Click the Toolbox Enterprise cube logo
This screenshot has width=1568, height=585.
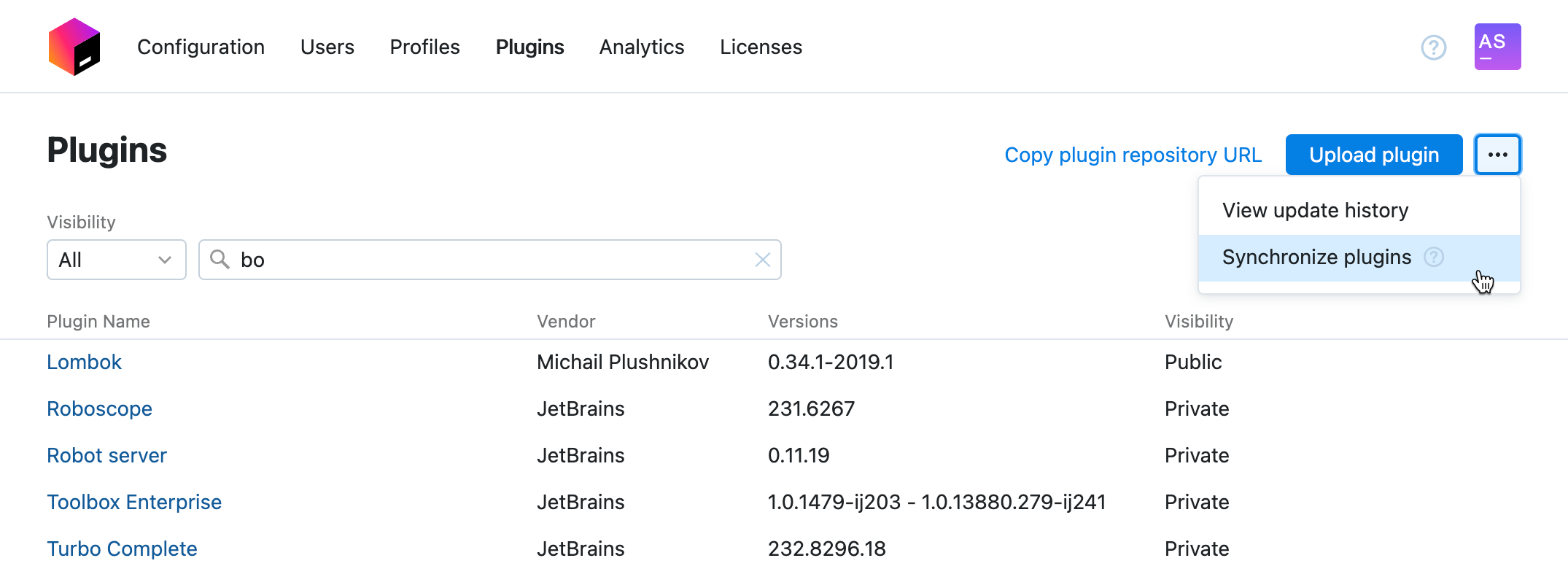tap(74, 47)
